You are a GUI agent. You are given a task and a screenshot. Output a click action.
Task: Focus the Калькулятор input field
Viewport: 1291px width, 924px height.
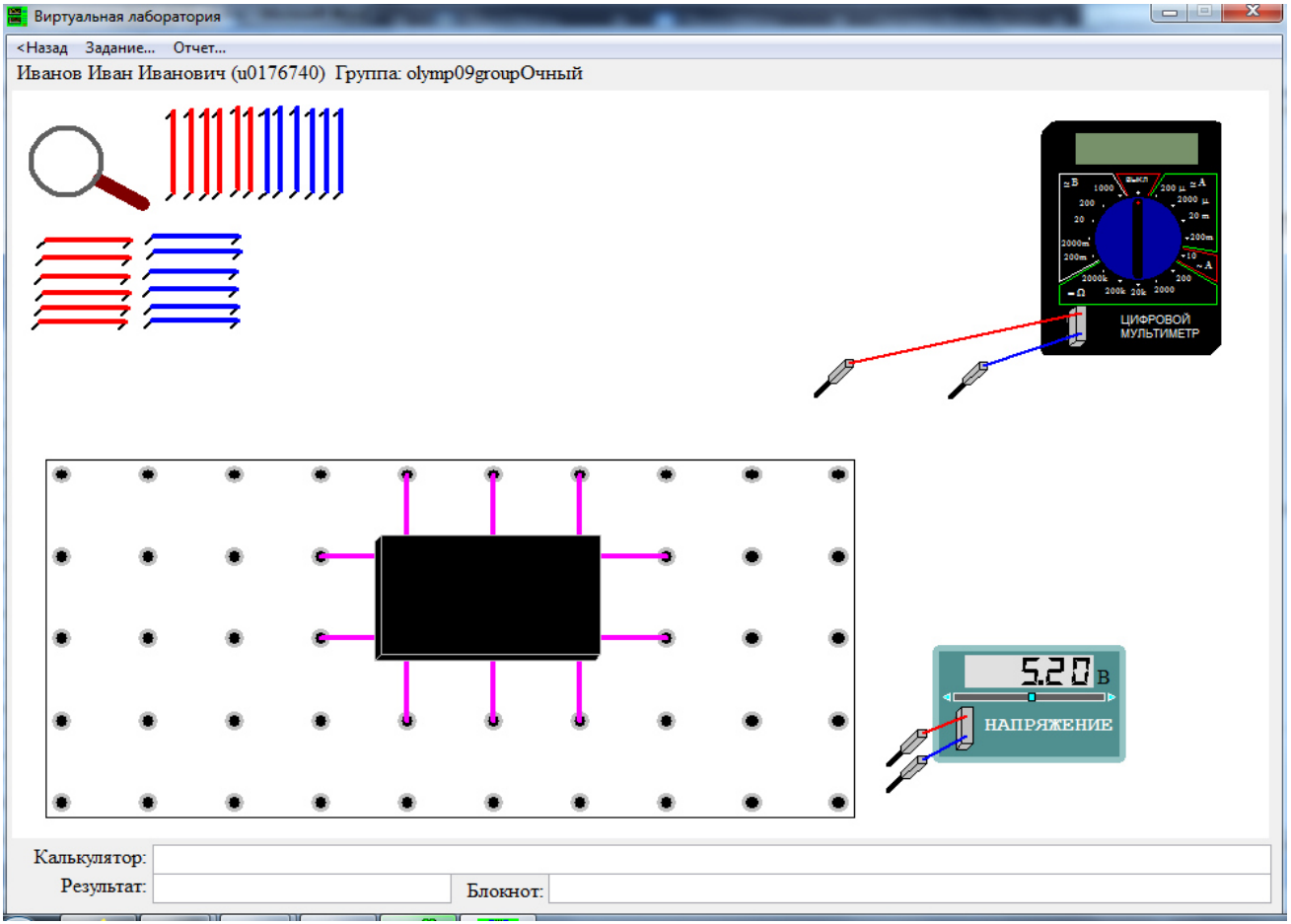click(711, 858)
